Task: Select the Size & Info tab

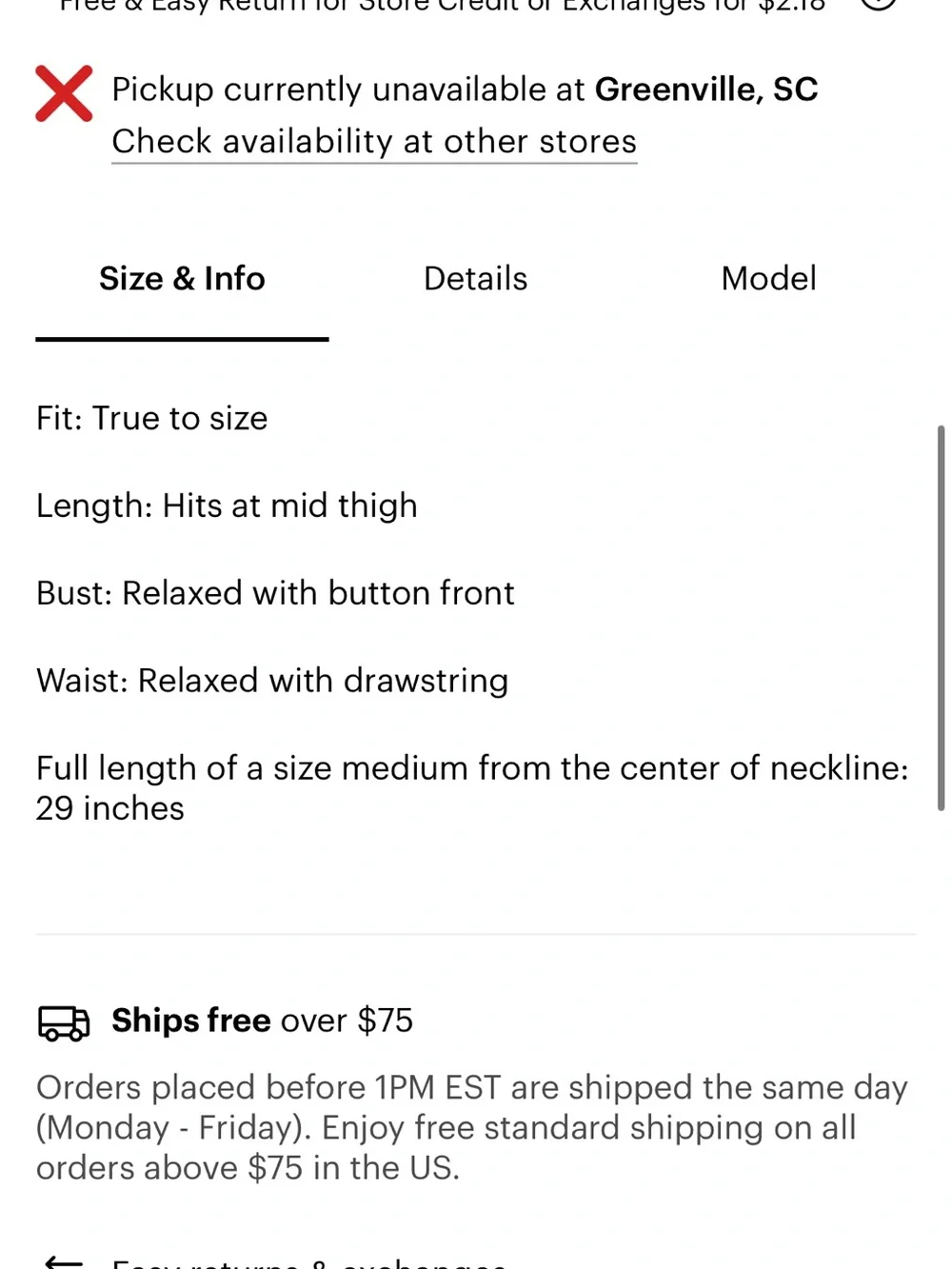Action: tap(182, 279)
